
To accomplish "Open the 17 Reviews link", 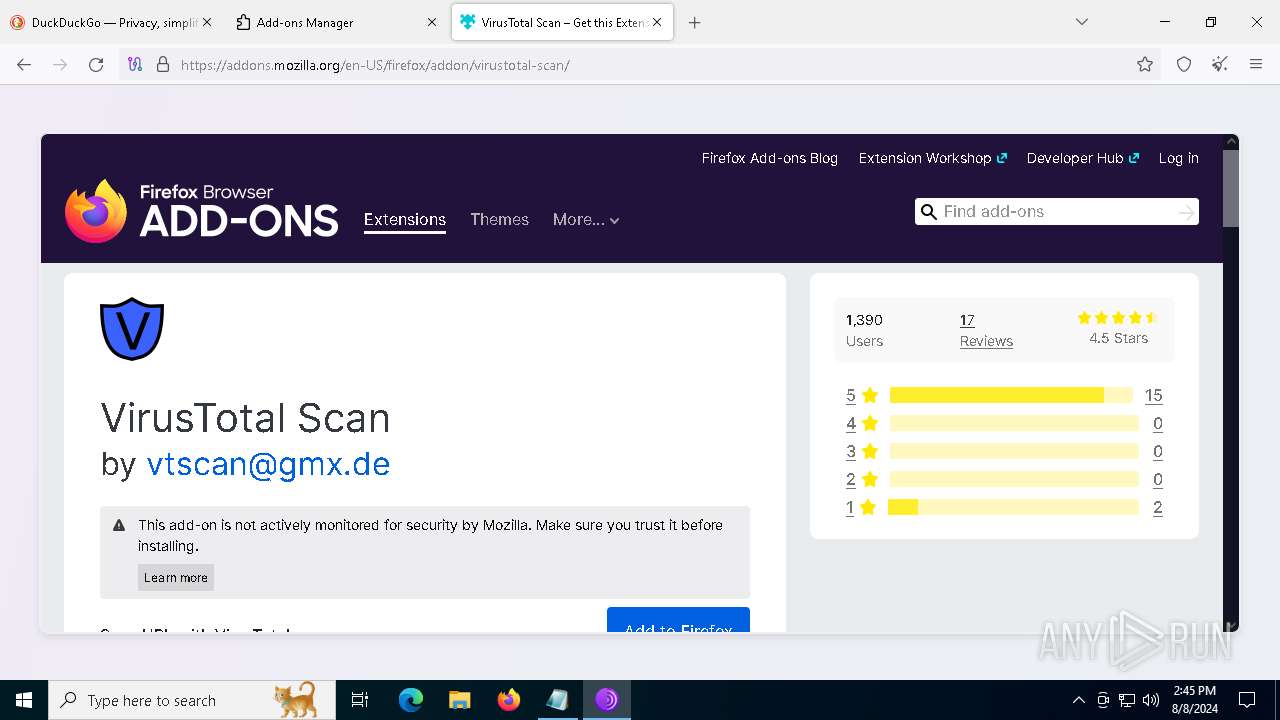I will pos(986,330).
